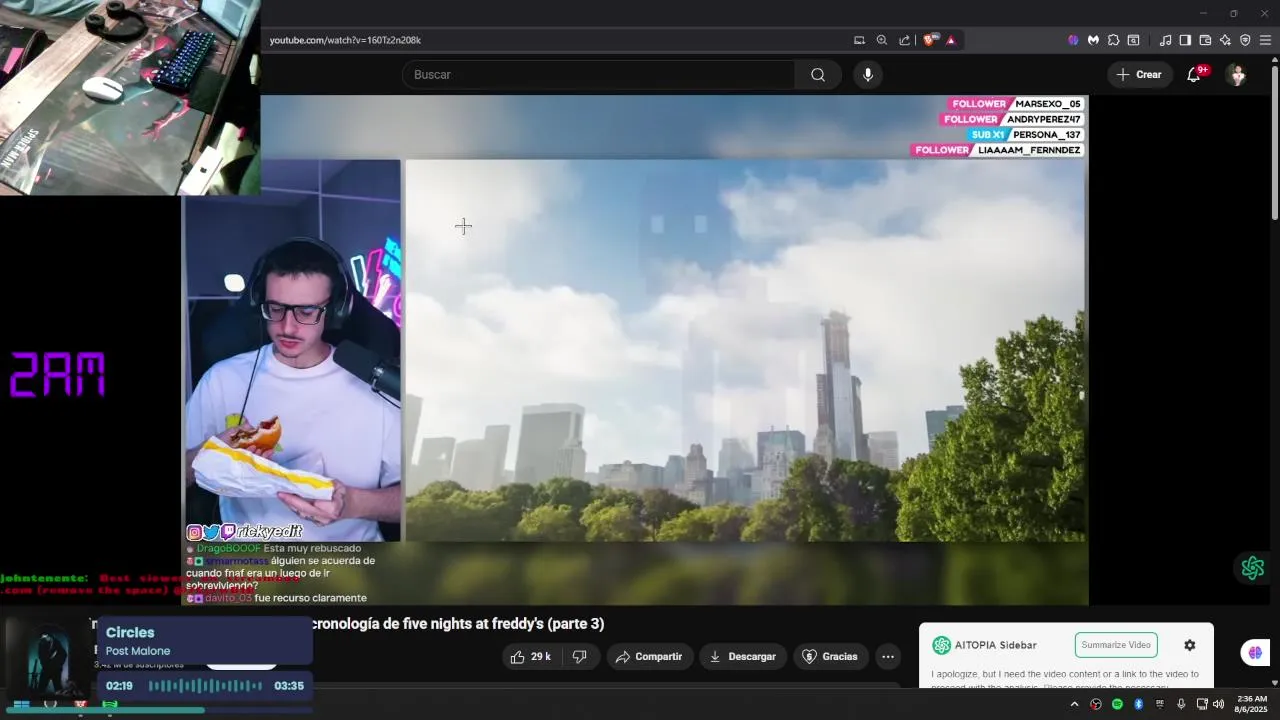Screen dimensions: 1280x720
Task: Click the Post Malone artist name in the overlay
Action: [x=138, y=651]
